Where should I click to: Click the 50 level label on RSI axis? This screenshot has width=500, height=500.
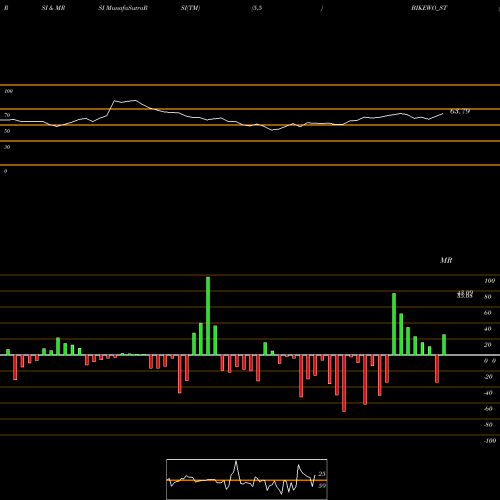coord(7,131)
